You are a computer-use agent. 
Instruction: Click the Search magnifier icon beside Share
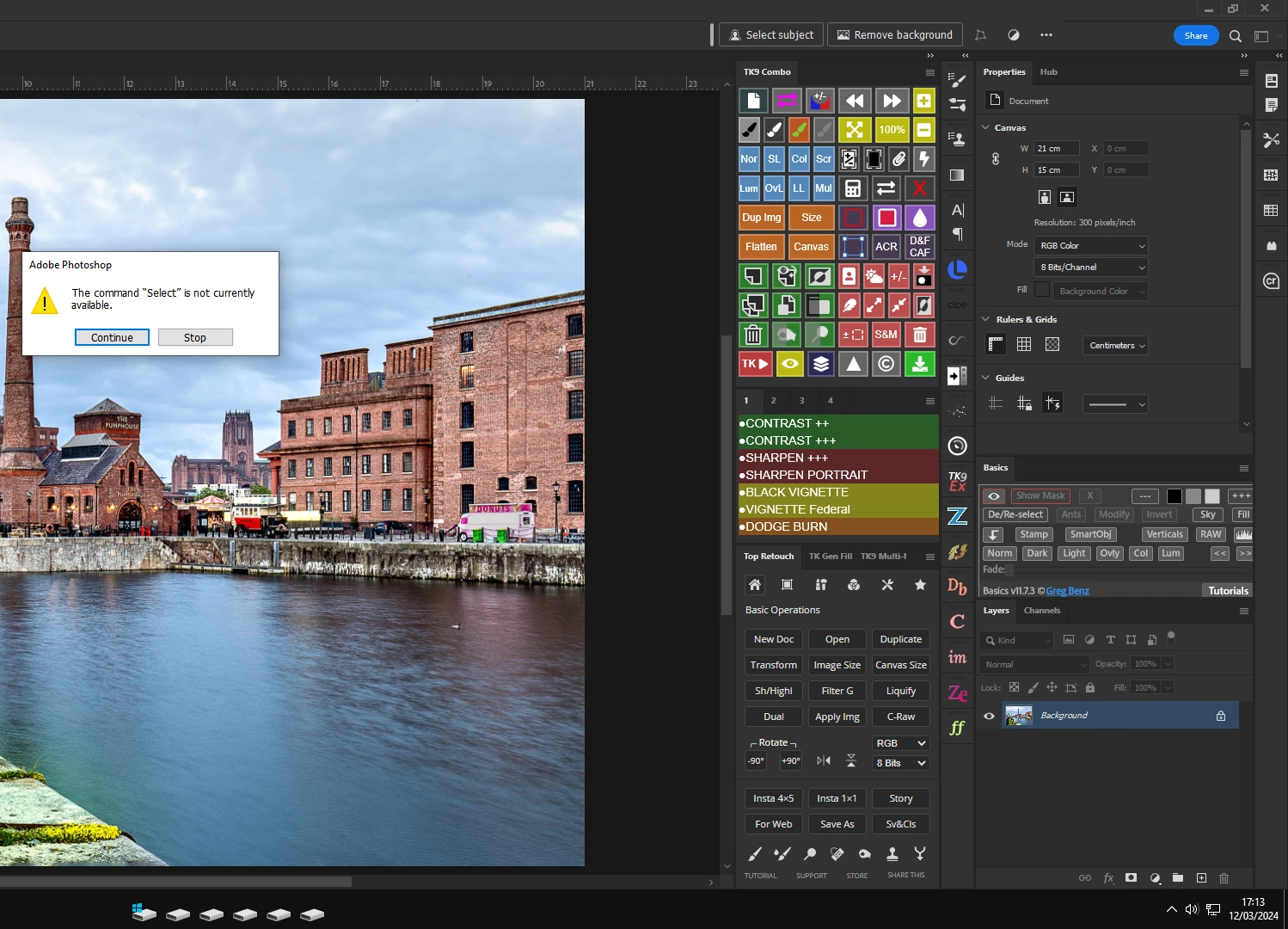tap(1235, 36)
